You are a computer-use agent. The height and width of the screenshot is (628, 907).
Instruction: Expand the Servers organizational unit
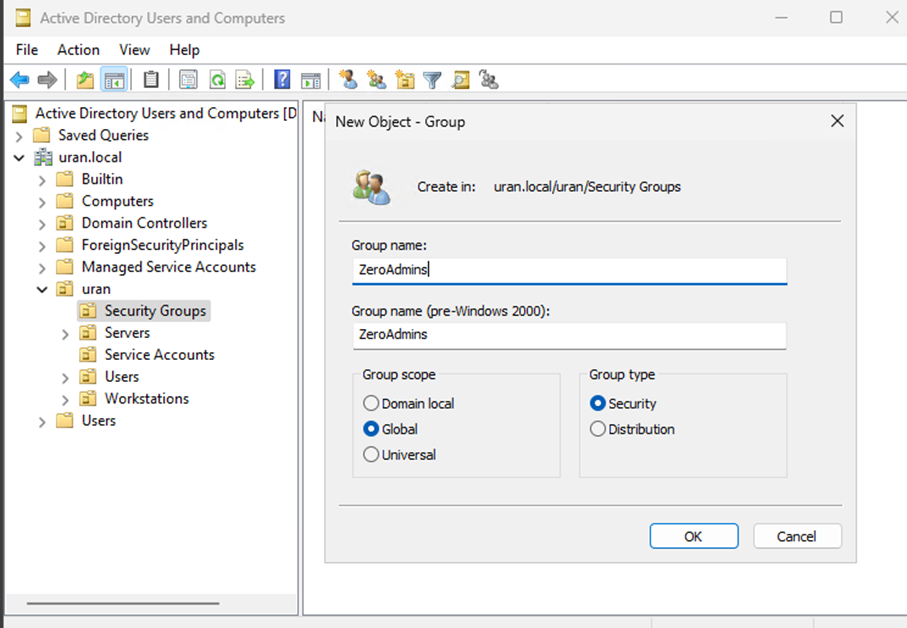(65, 334)
